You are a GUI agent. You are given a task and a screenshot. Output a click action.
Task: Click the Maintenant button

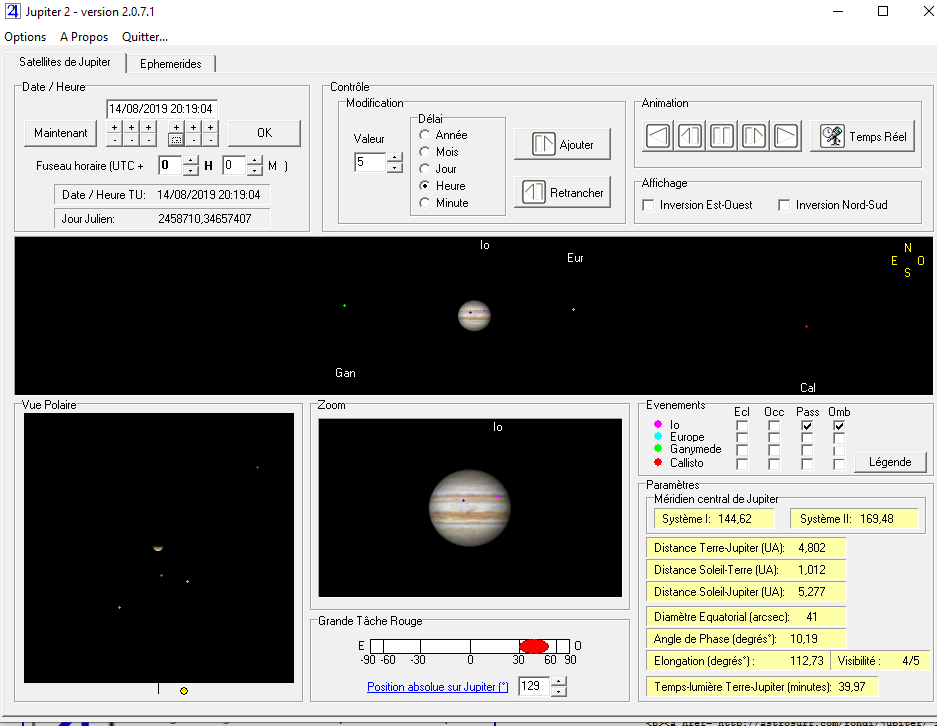[60, 133]
